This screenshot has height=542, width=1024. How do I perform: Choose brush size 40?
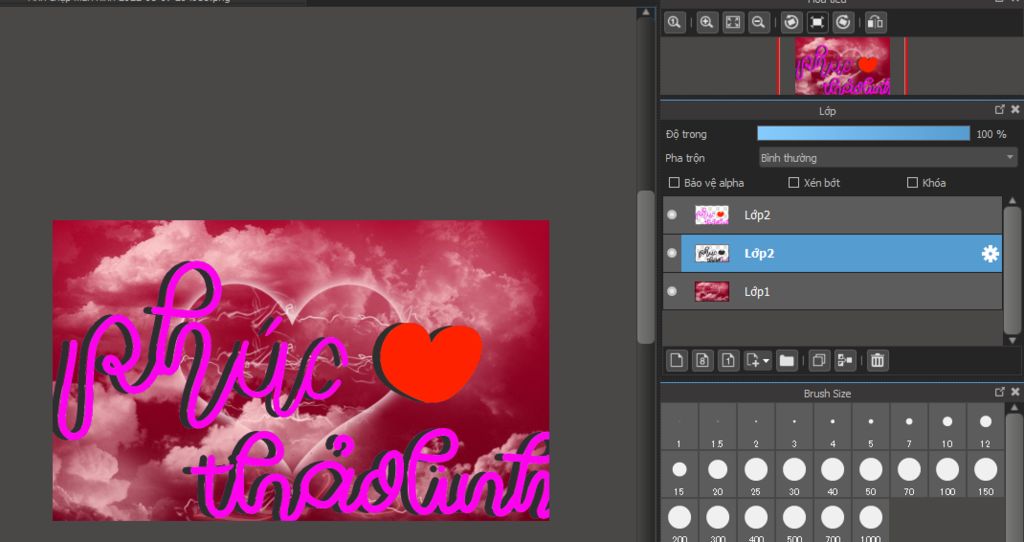833,475
